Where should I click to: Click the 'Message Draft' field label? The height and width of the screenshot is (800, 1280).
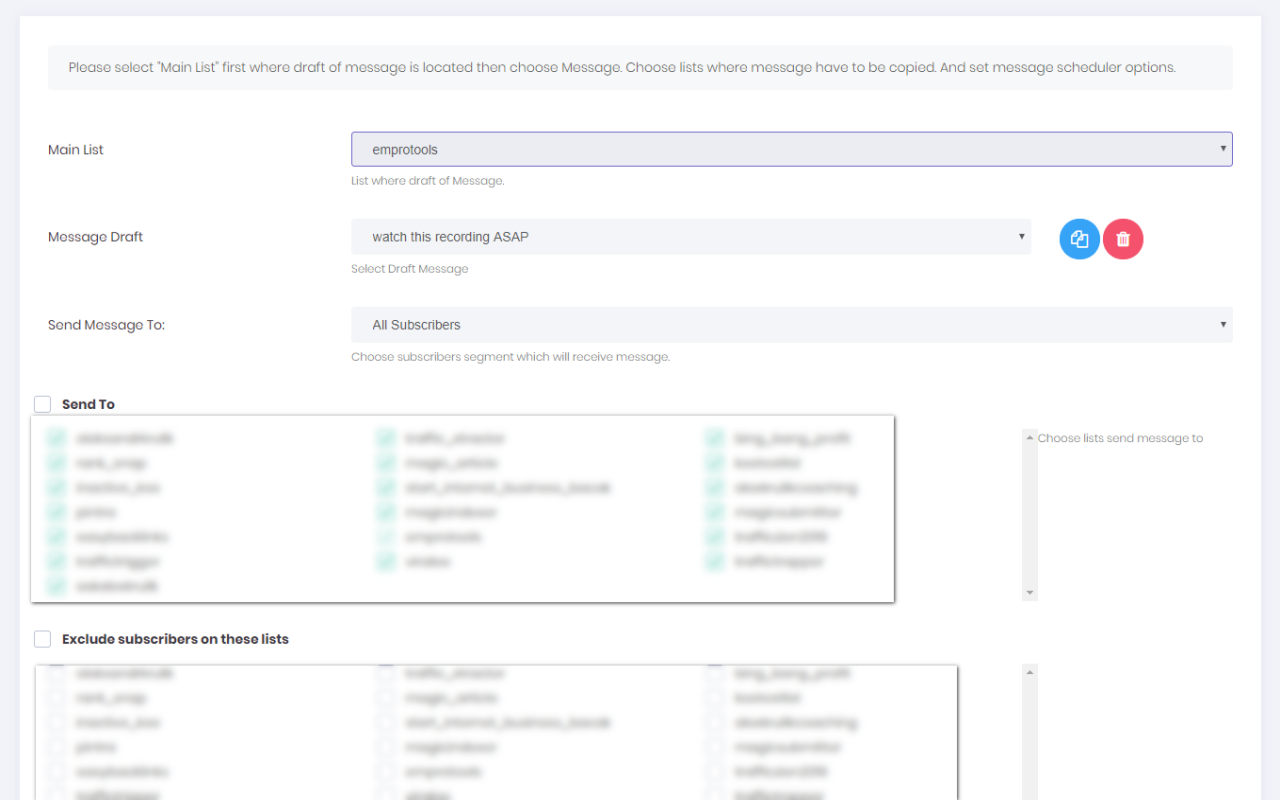click(96, 238)
